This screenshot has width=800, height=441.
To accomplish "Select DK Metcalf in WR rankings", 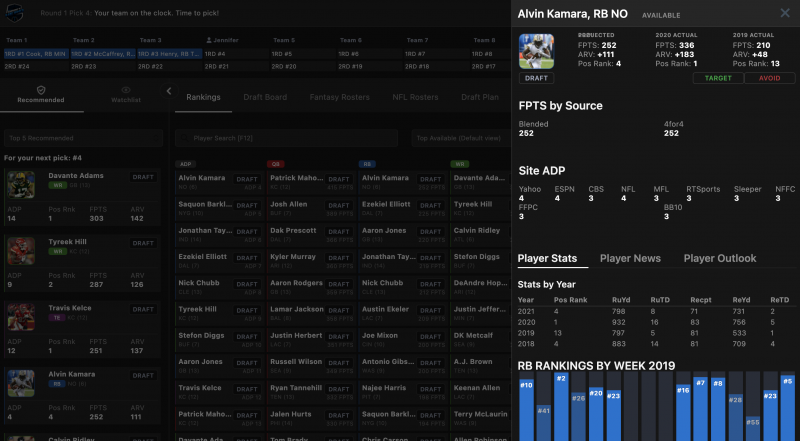I will pos(473,336).
